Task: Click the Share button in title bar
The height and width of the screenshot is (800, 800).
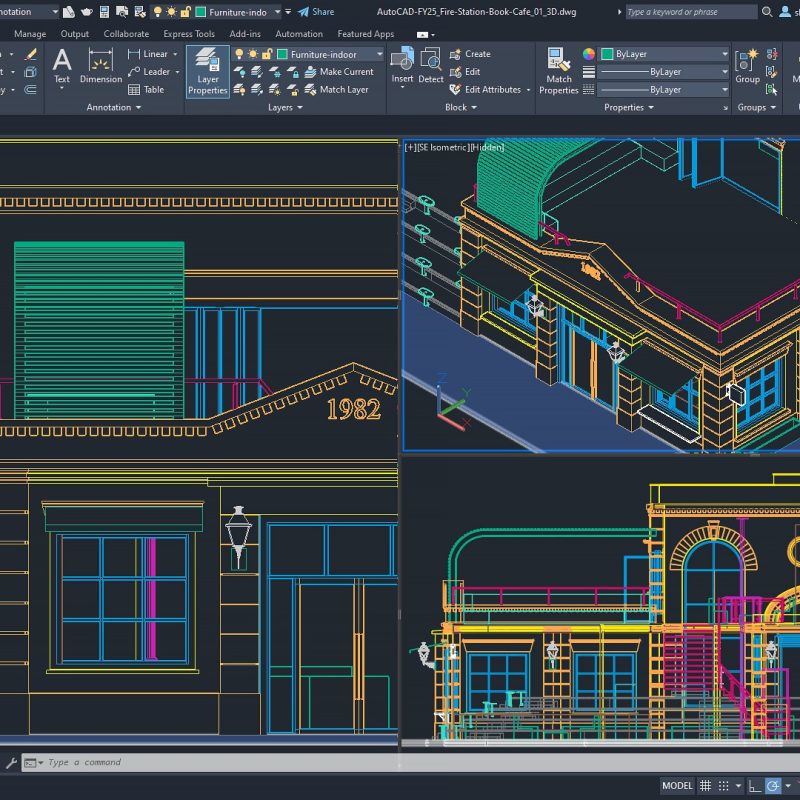Action: pyautogui.click(x=316, y=12)
